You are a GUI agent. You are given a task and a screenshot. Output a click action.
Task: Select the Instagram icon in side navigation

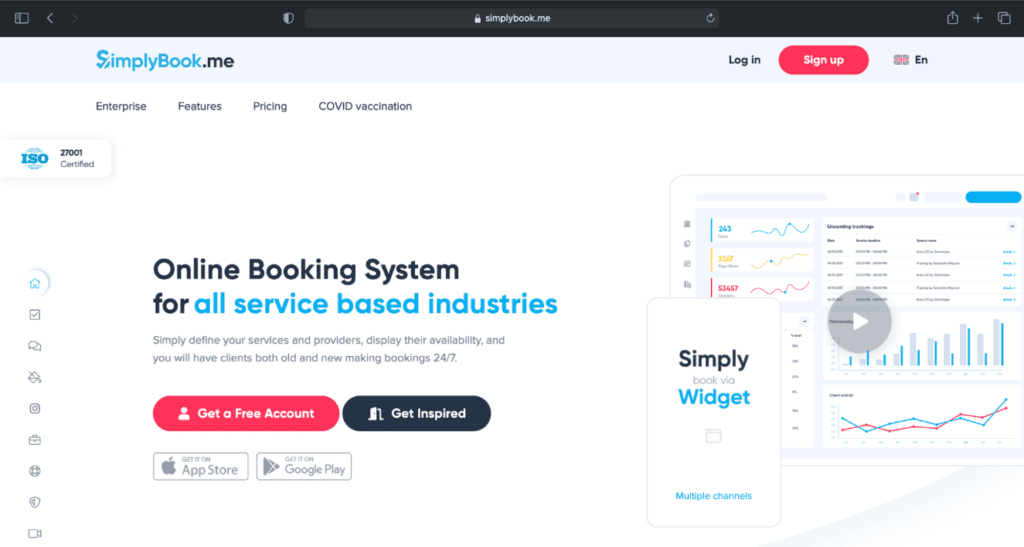click(35, 409)
